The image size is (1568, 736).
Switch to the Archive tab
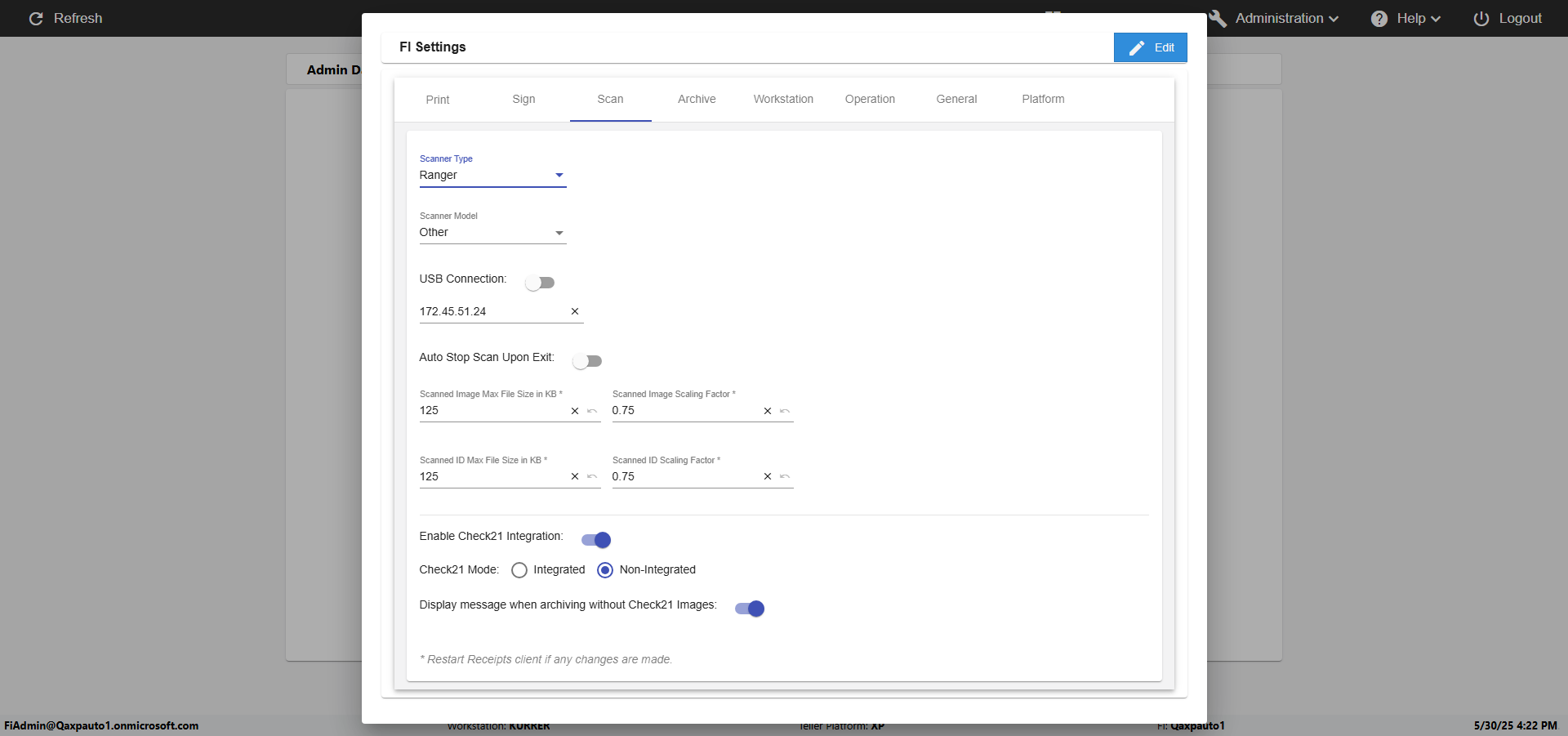coord(697,100)
